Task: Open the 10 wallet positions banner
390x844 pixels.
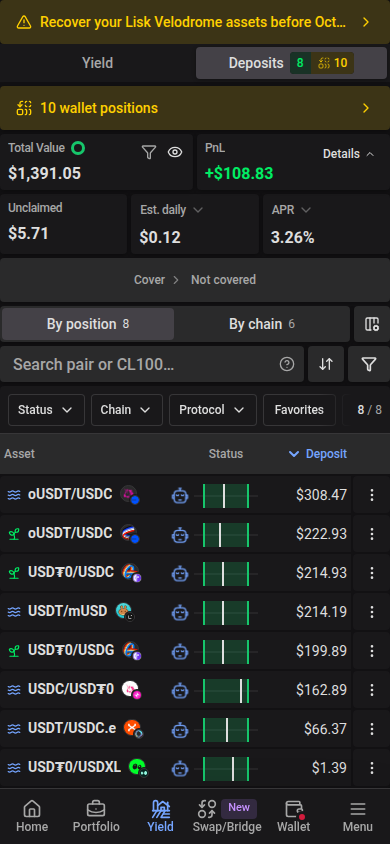Action: (195, 108)
